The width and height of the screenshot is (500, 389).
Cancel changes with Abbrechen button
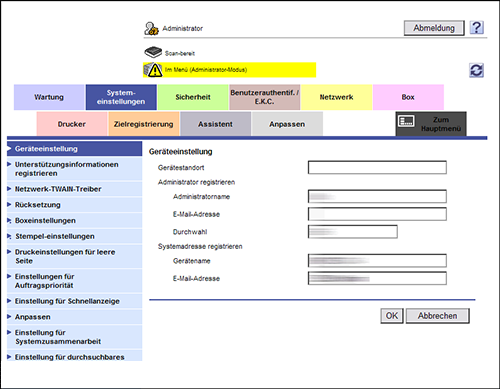point(438,316)
